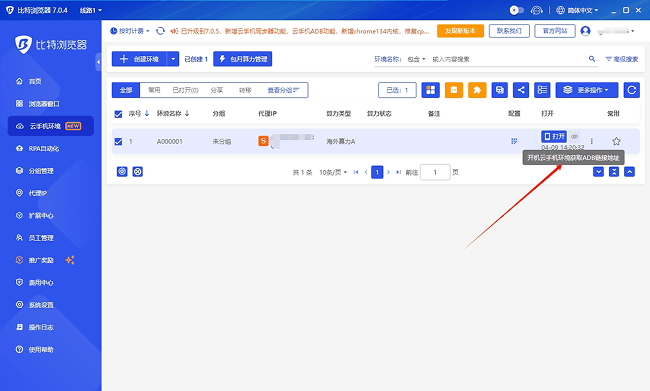
Task: Click the 打开 button for A000001
Action: point(554,136)
